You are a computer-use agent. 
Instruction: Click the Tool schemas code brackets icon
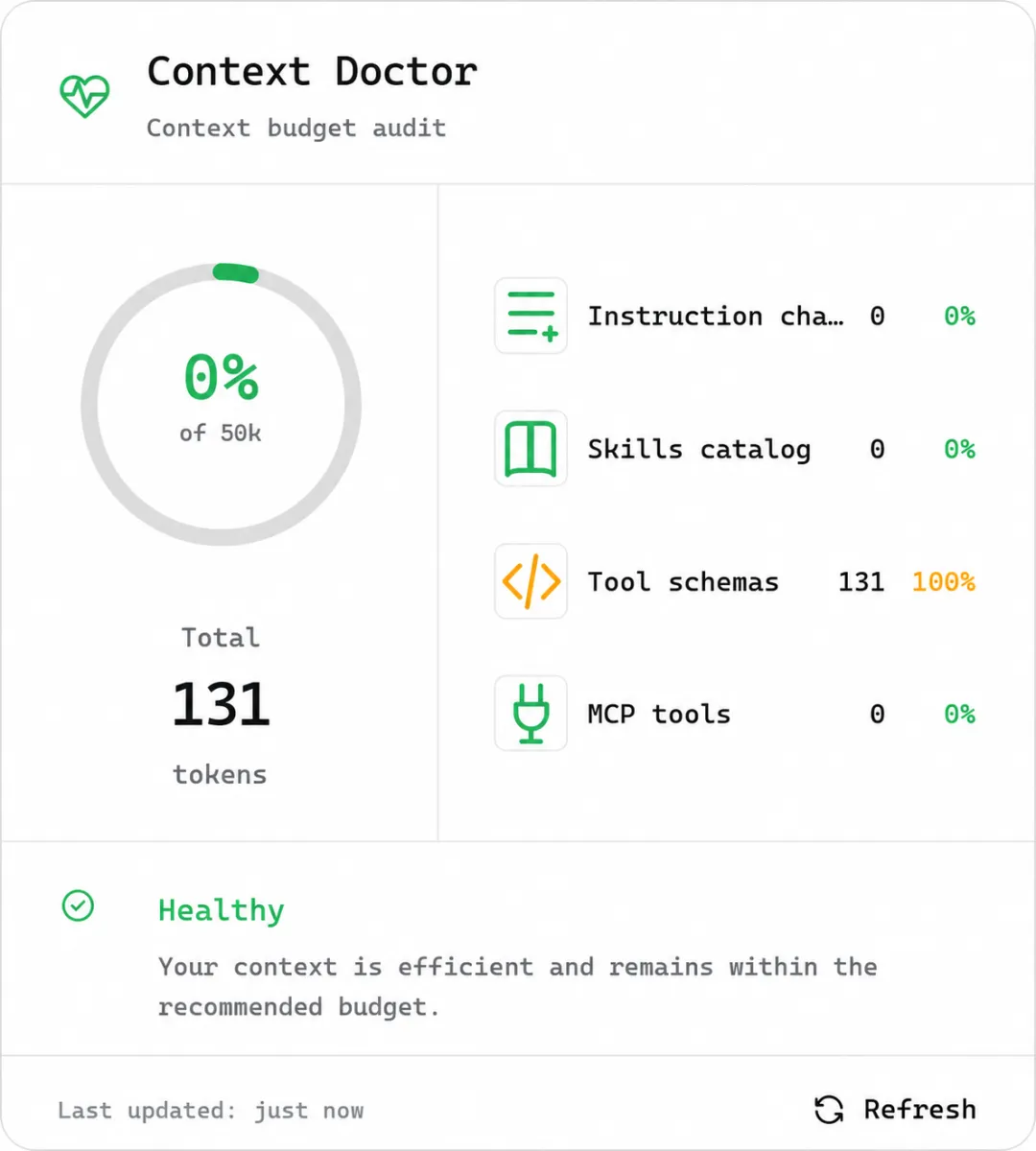[530, 581]
